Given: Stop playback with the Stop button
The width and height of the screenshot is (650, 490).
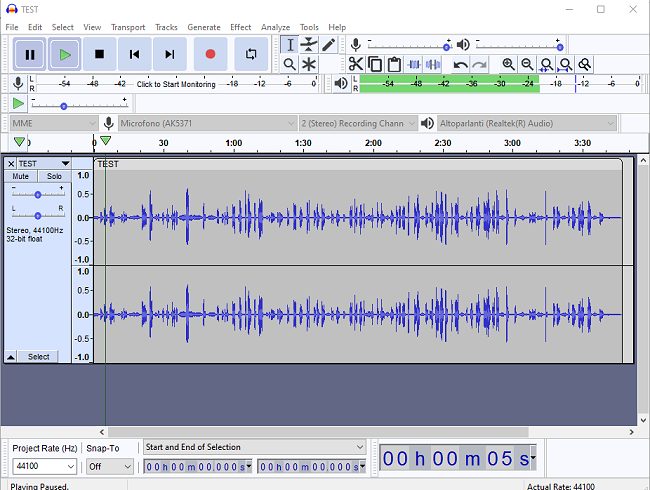Looking at the screenshot, I should tap(99, 54).
